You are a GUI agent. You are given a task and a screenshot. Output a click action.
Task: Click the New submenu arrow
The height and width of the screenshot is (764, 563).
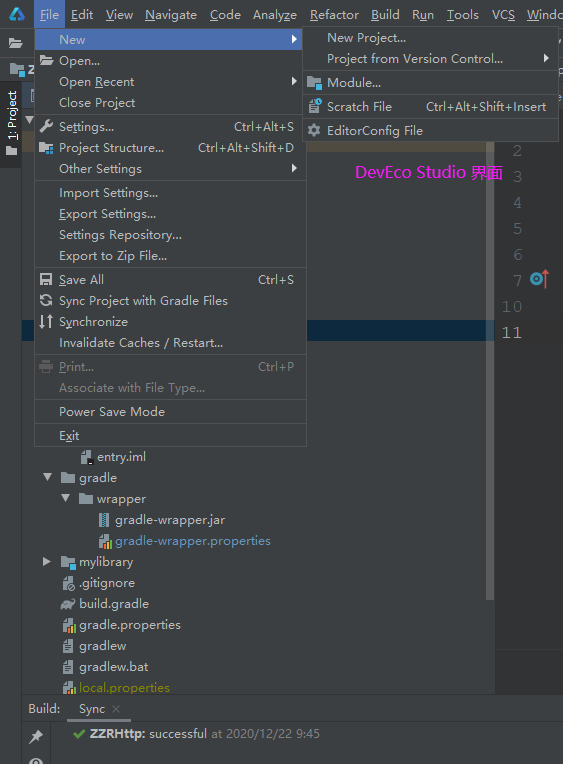click(x=294, y=39)
